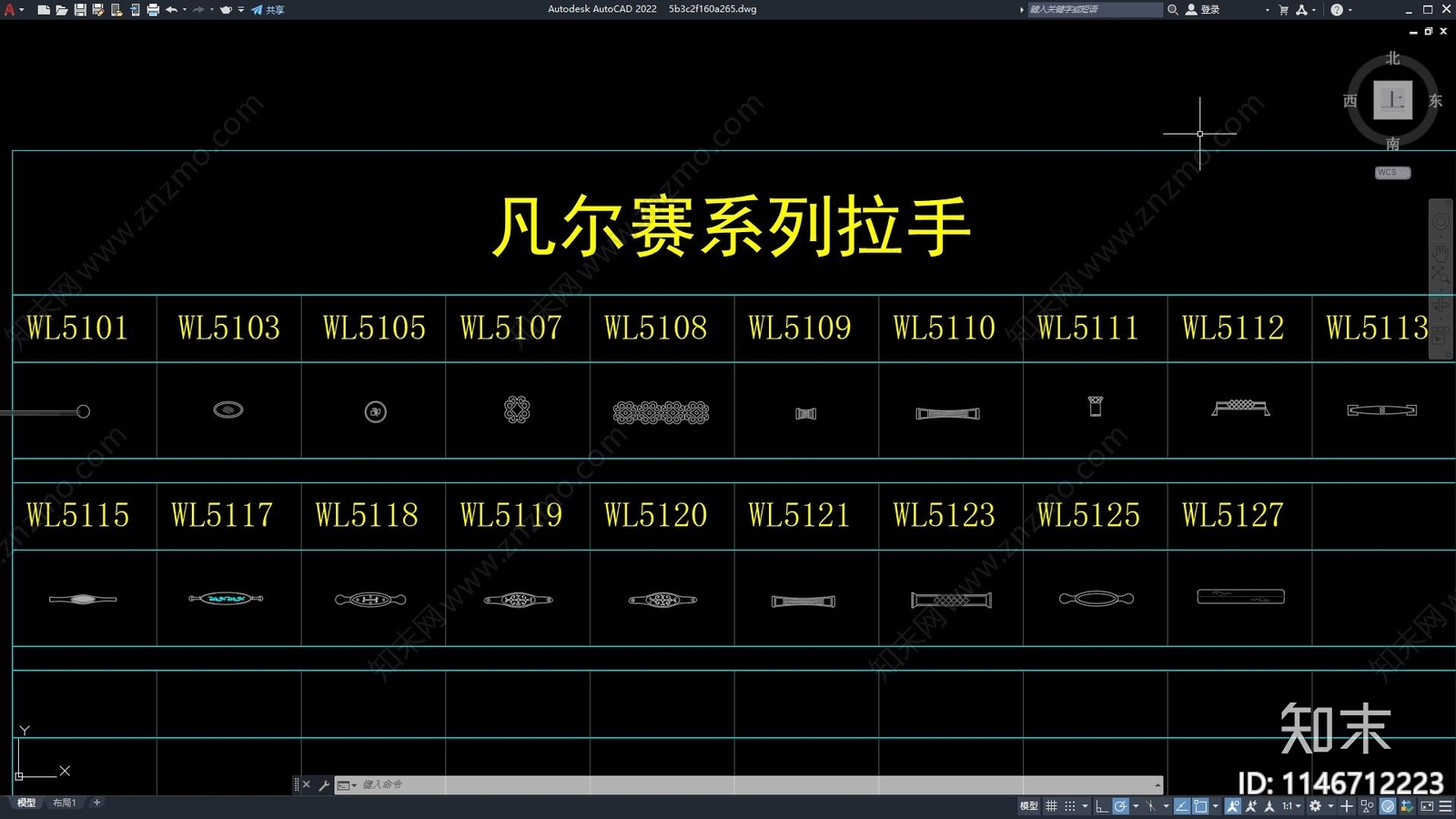Toggle 2D object snap square icon

pos(1200,806)
